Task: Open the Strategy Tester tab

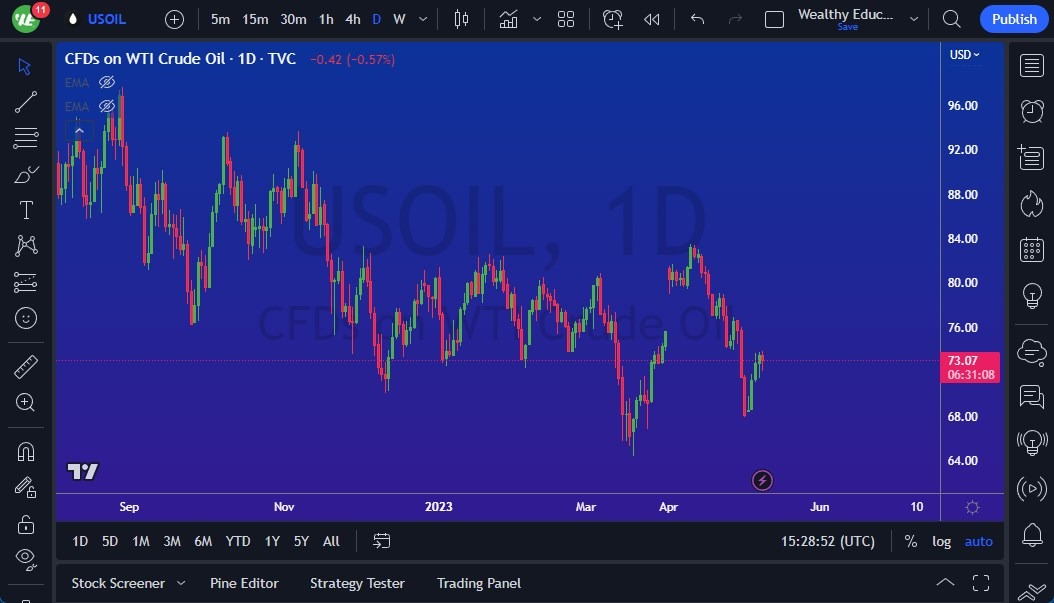Action: [x=357, y=583]
